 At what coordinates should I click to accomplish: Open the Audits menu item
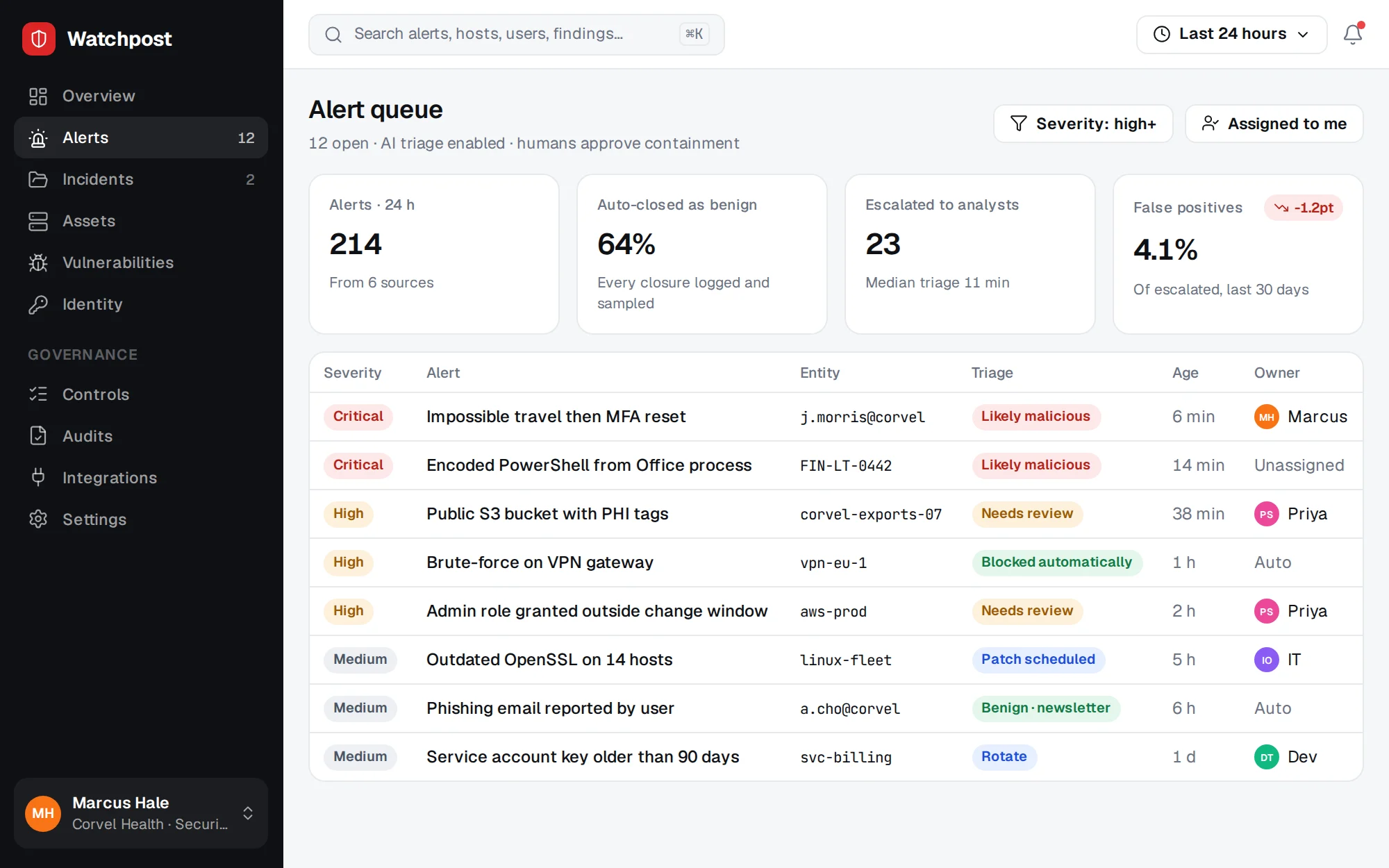coord(141,436)
